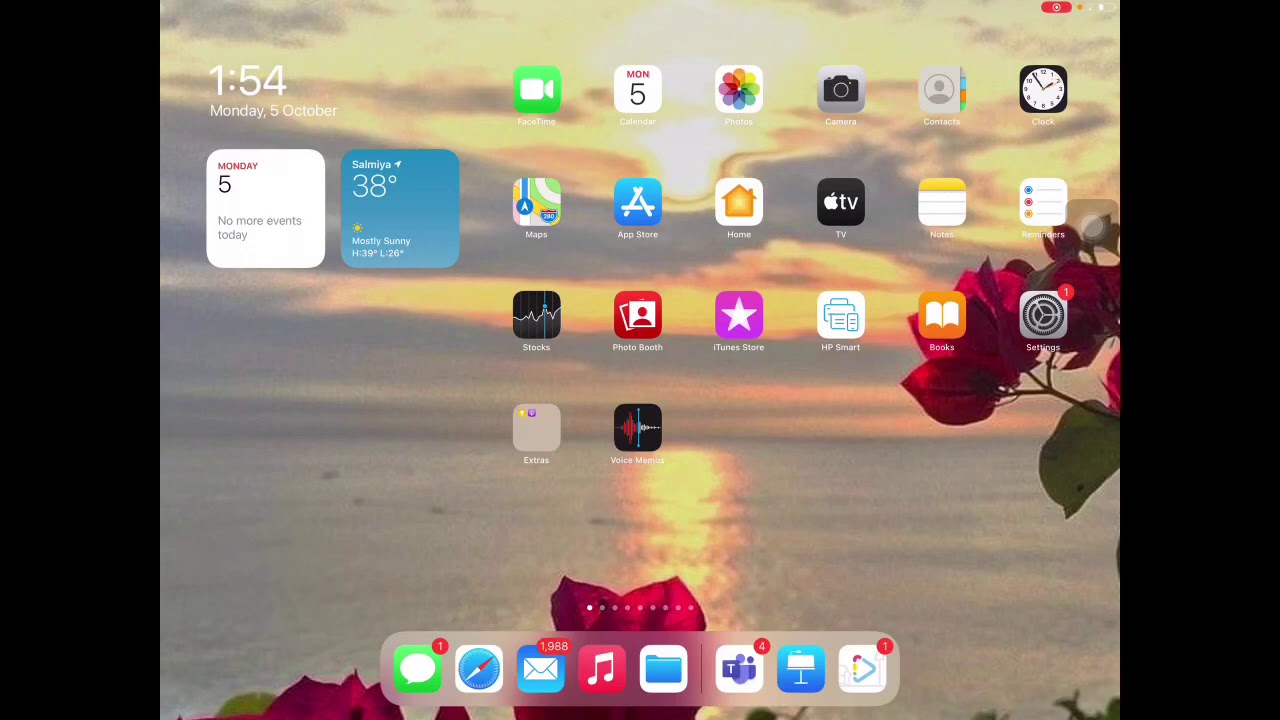The image size is (1280, 720).
Task: Launch the Clock app
Action: point(1043,90)
